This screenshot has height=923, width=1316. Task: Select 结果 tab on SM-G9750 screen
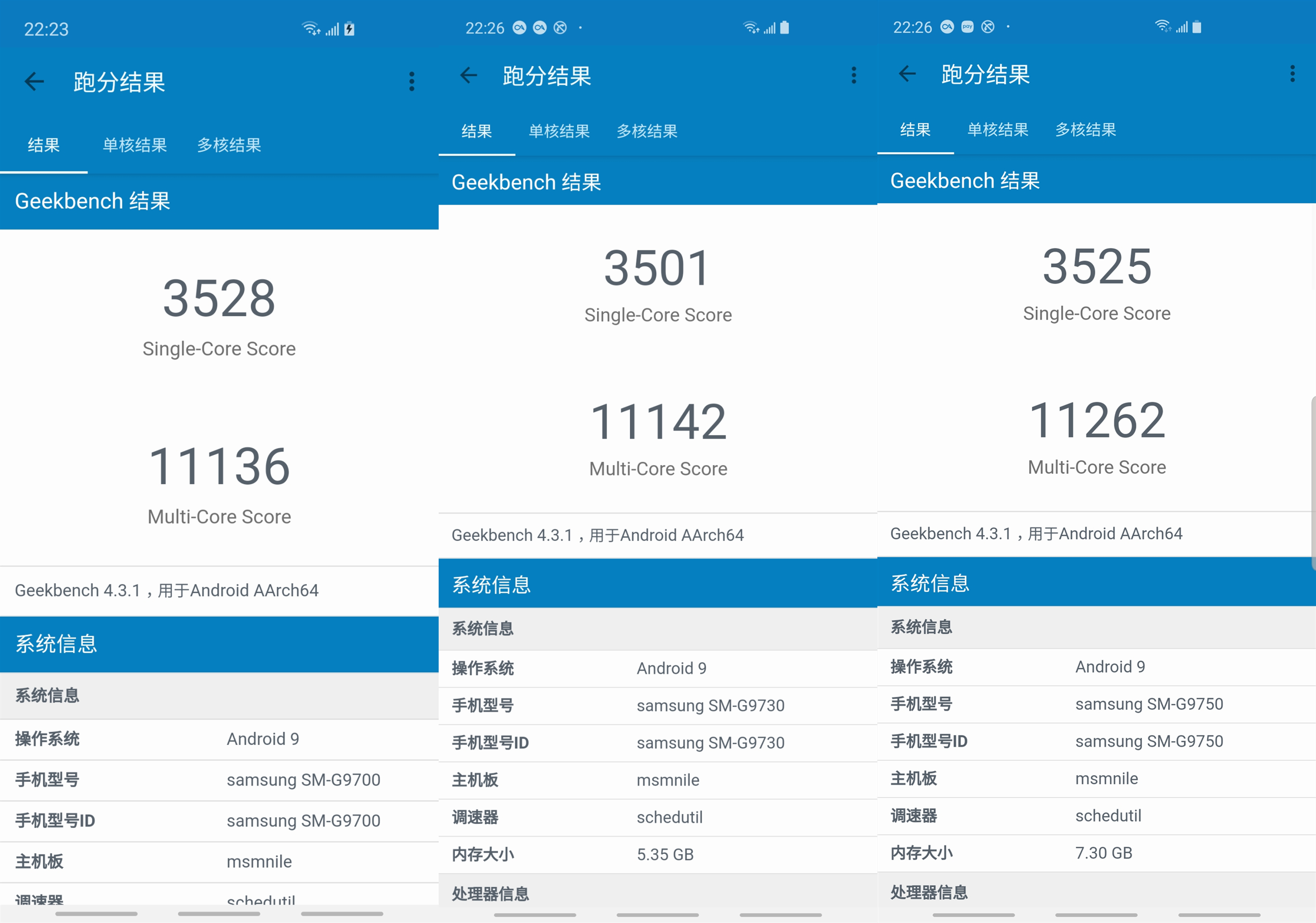tap(915, 130)
